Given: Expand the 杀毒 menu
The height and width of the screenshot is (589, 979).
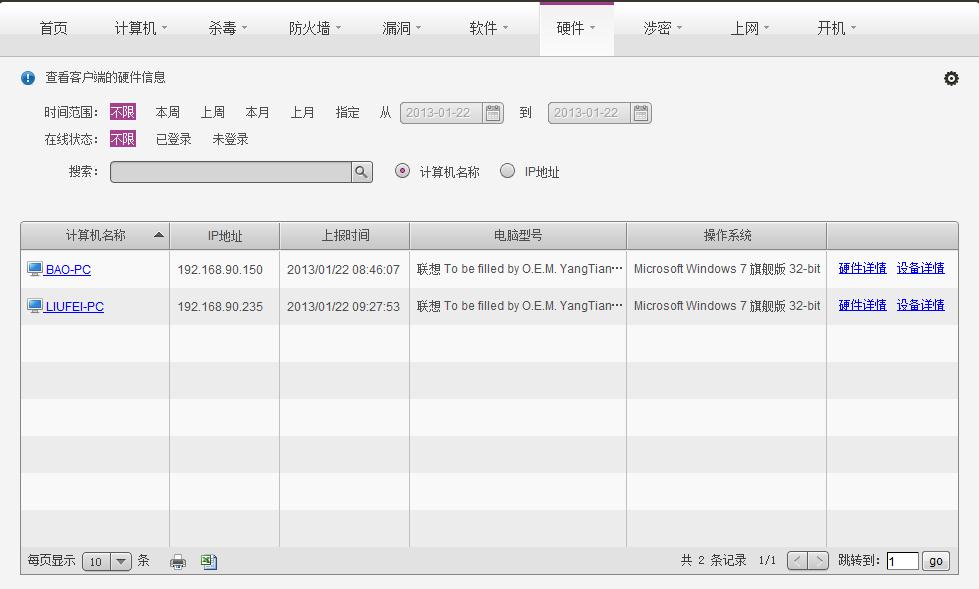Looking at the screenshot, I should point(228,28).
